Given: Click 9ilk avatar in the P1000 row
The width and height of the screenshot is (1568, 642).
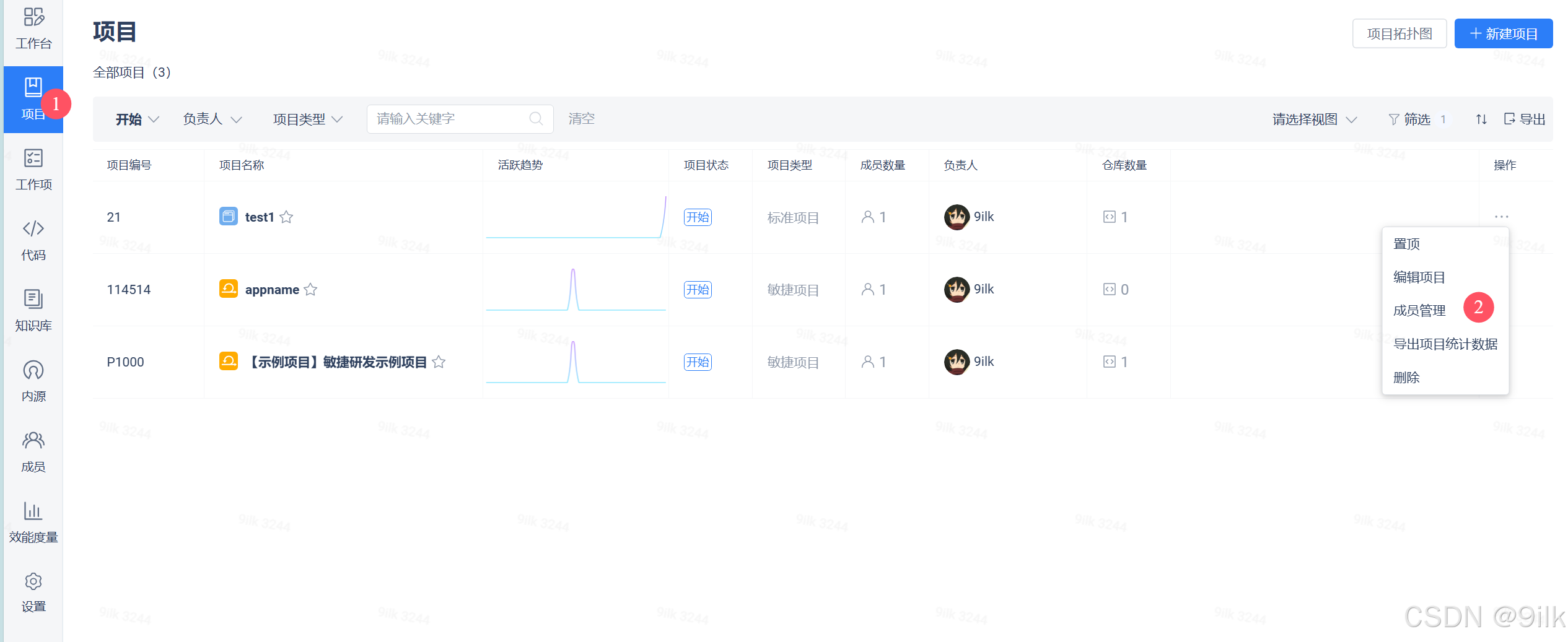Looking at the screenshot, I should [x=957, y=362].
